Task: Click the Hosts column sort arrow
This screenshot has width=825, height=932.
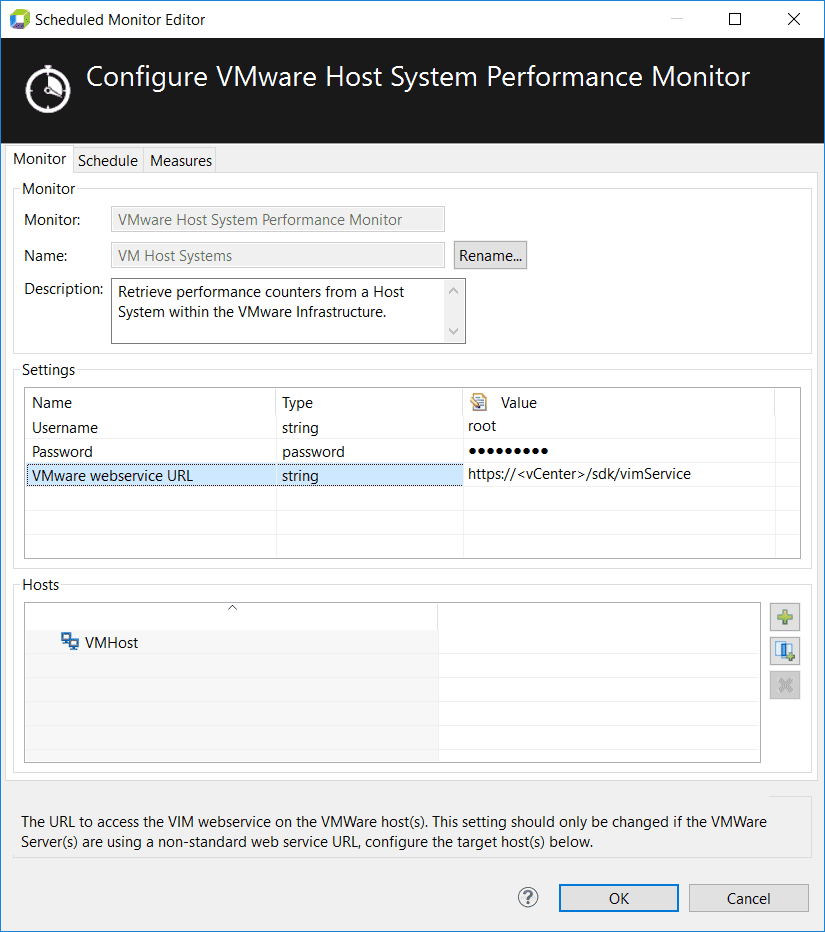Action: pyautogui.click(x=232, y=607)
